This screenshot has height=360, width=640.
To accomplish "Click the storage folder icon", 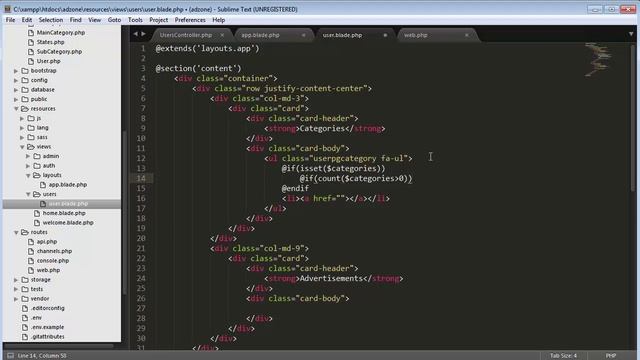I will 24,280.
